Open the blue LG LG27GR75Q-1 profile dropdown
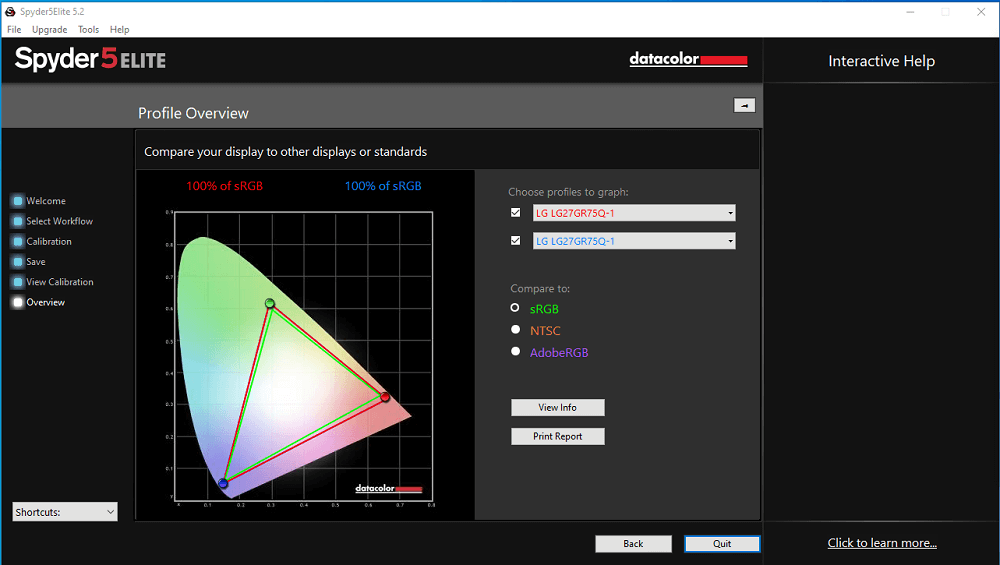 [x=634, y=241]
